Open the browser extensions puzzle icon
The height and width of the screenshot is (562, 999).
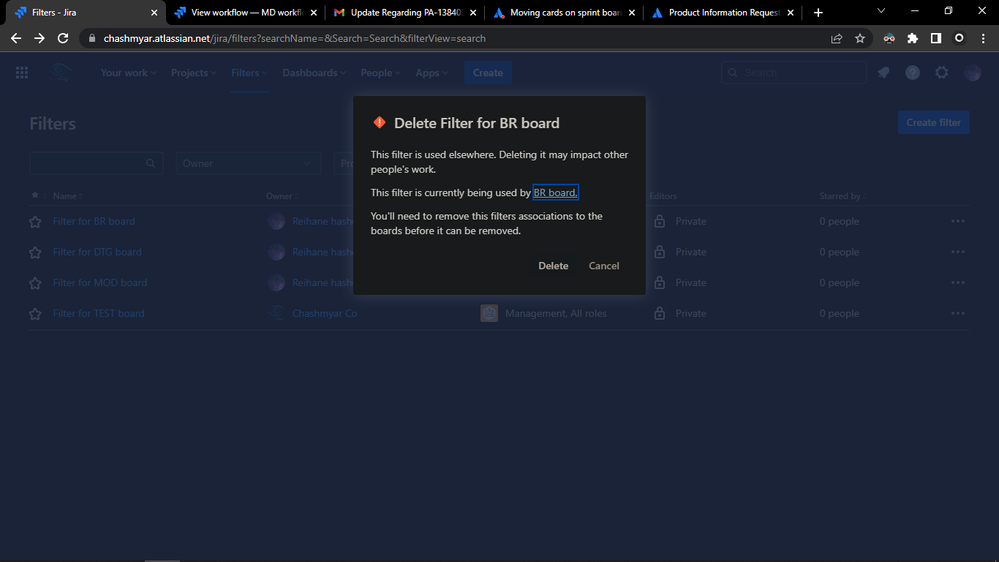912,38
